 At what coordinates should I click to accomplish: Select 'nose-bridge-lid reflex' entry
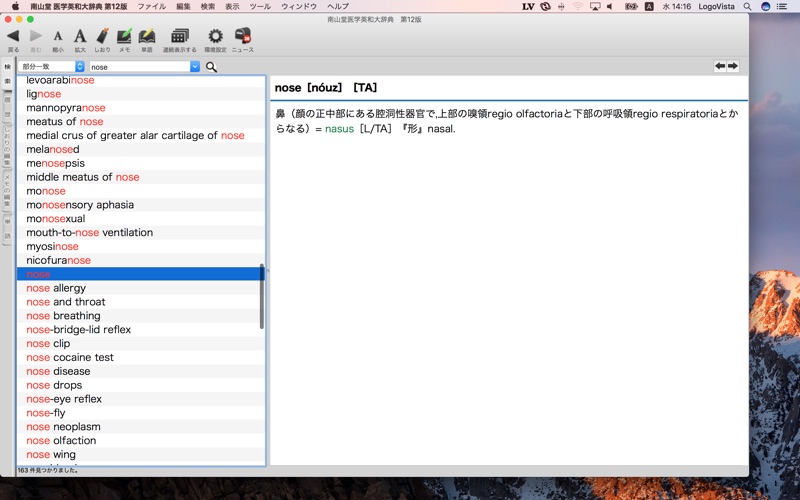141,330
